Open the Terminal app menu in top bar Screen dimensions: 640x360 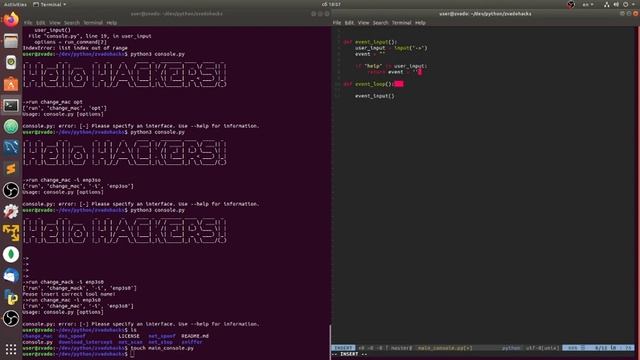point(49,4)
